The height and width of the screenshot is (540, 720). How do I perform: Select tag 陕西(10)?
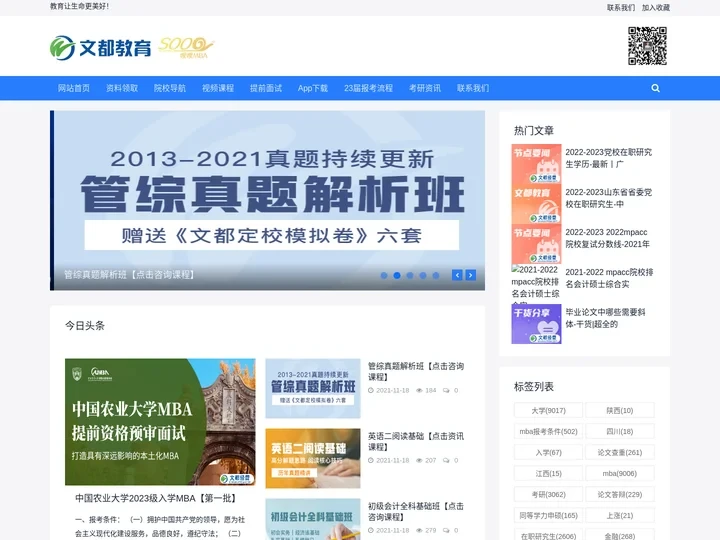[x=619, y=411]
